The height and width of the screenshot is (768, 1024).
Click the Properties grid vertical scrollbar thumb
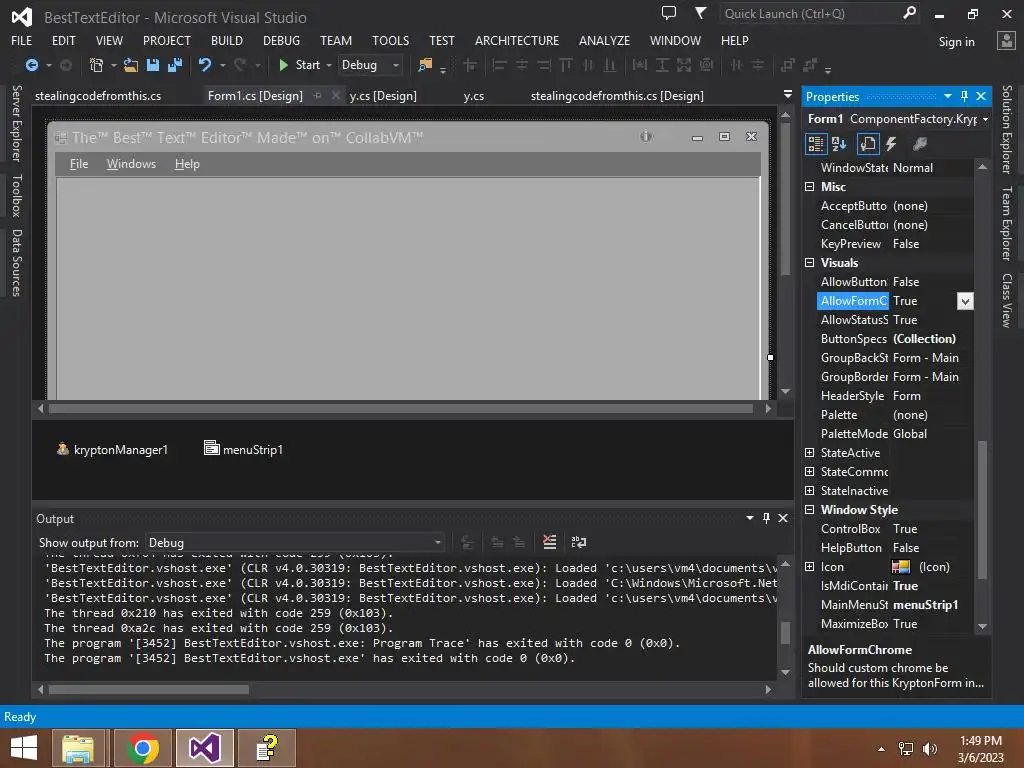pos(982,510)
